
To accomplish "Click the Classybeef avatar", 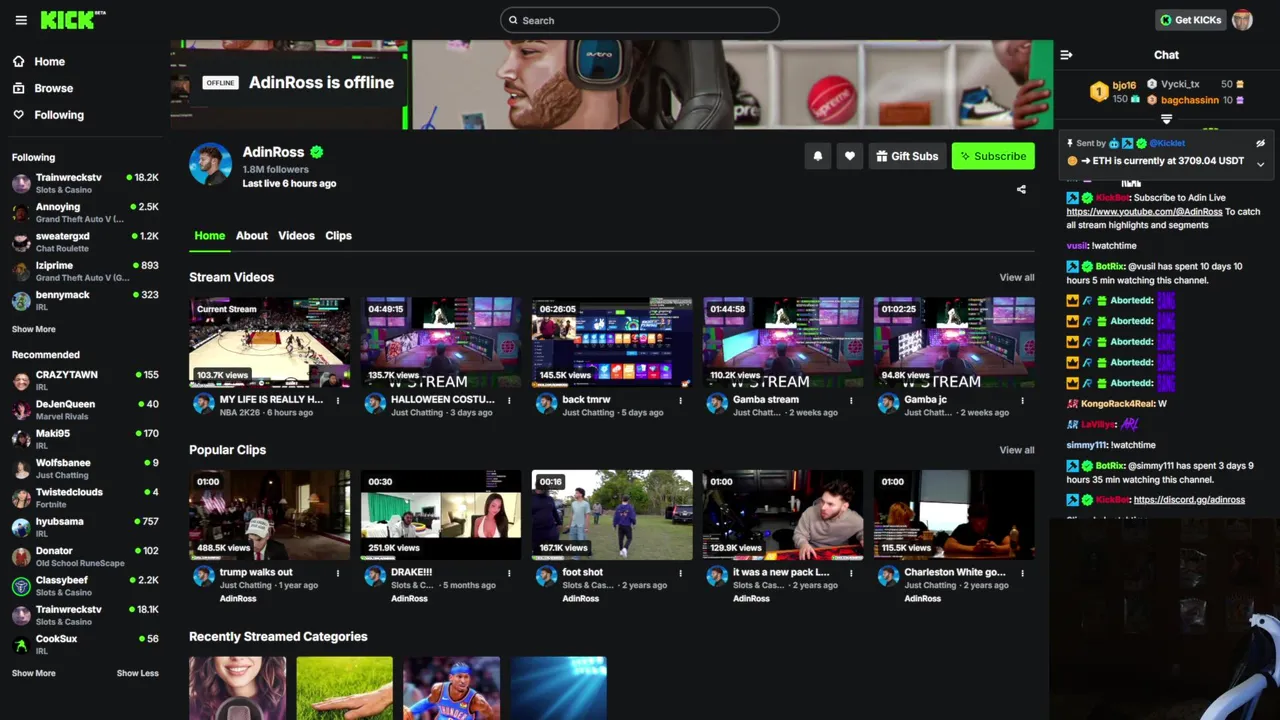I will click(x=21, y=586).
